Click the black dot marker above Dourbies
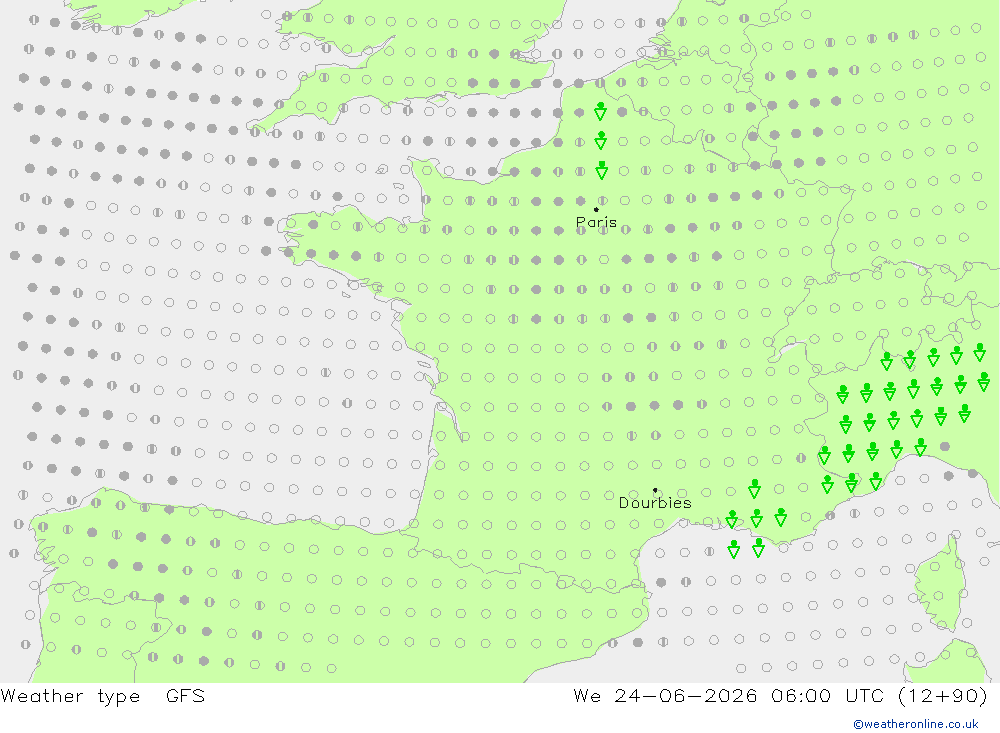This screenshot has height=733, width=1000. click(655, 490)
